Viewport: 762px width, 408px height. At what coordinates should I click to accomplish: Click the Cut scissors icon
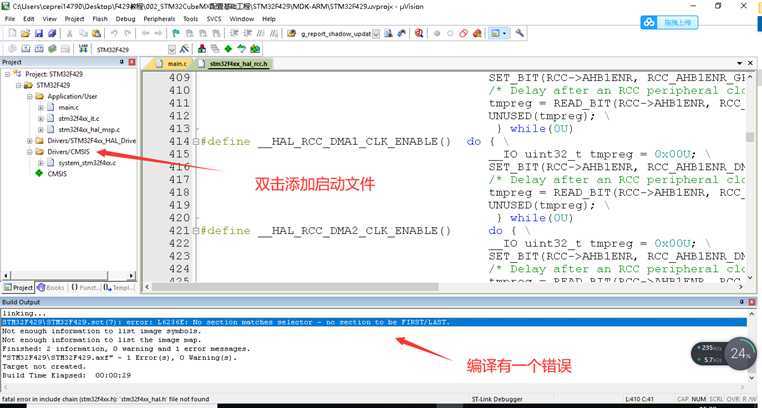coord(69,34)
